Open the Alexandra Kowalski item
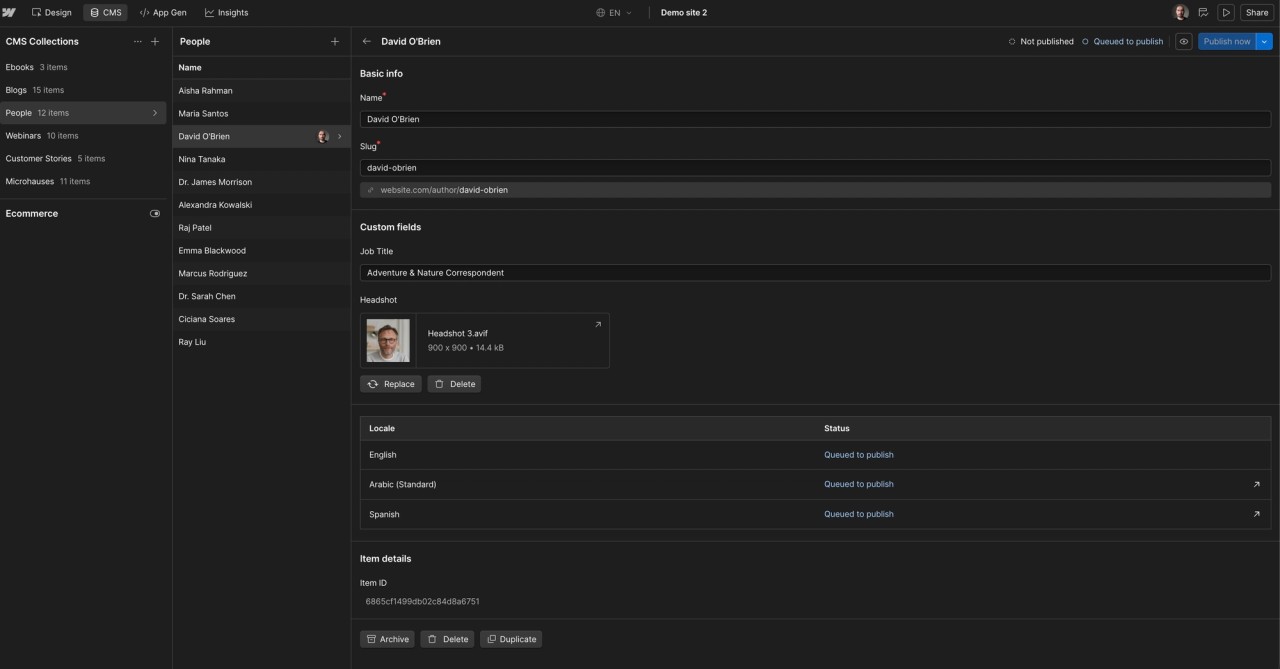Viewport: 1280px width, 669px height. pos(261,205)
